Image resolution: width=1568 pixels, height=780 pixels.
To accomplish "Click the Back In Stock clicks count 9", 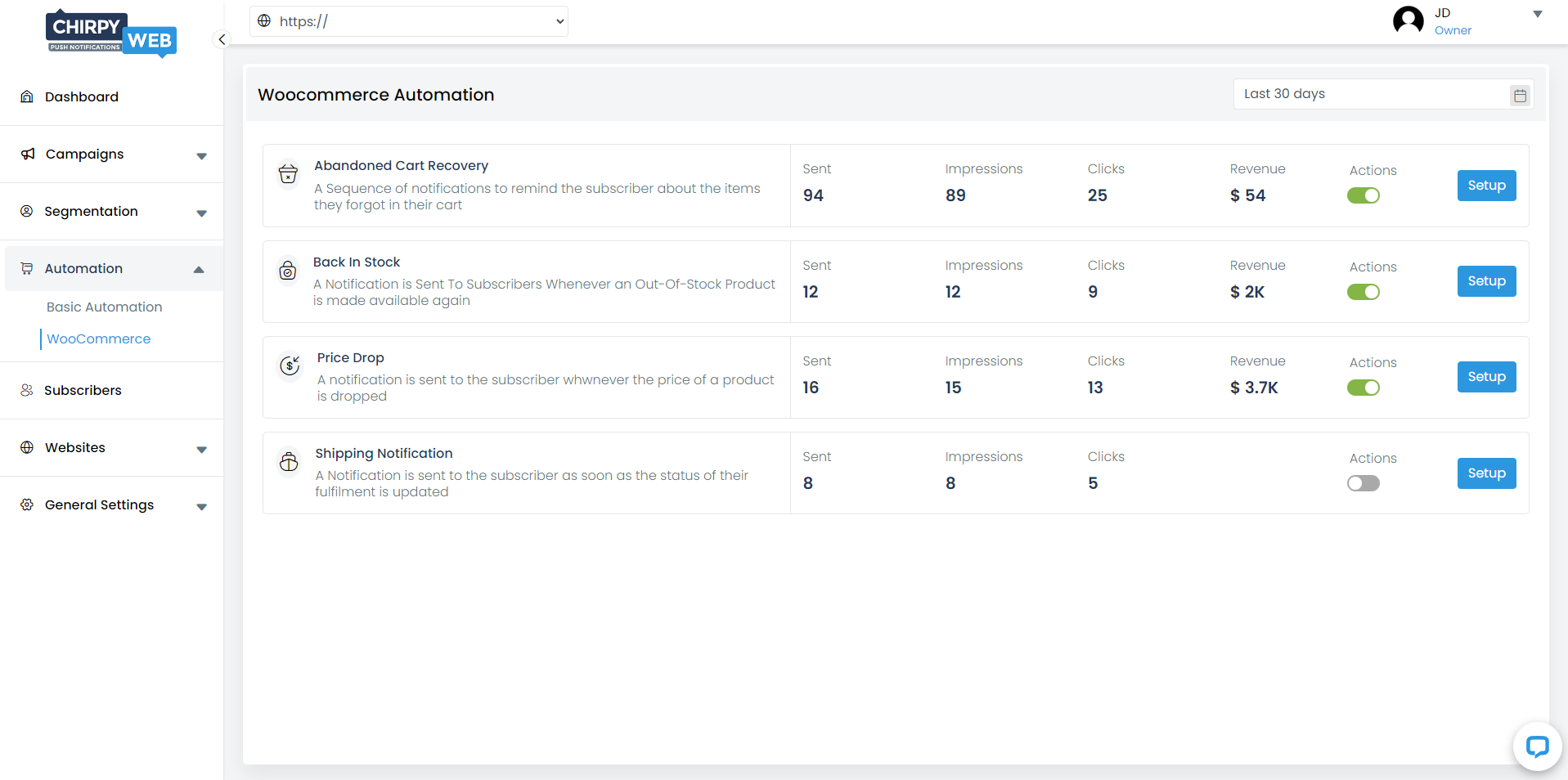I will coord(1093,292).
